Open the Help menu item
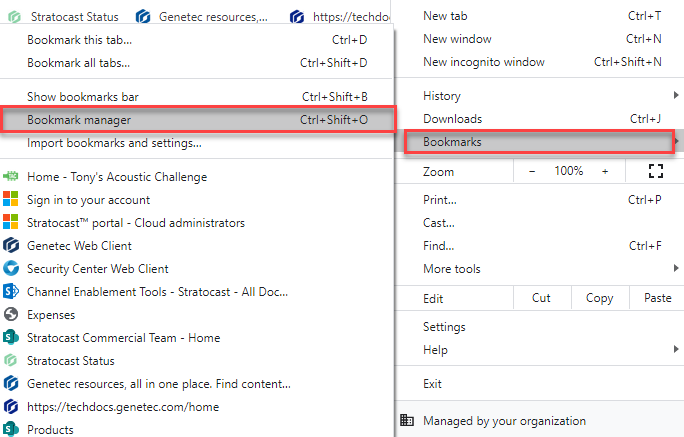The height and width of the screenshot is (437, 684). tap(539, 350)
